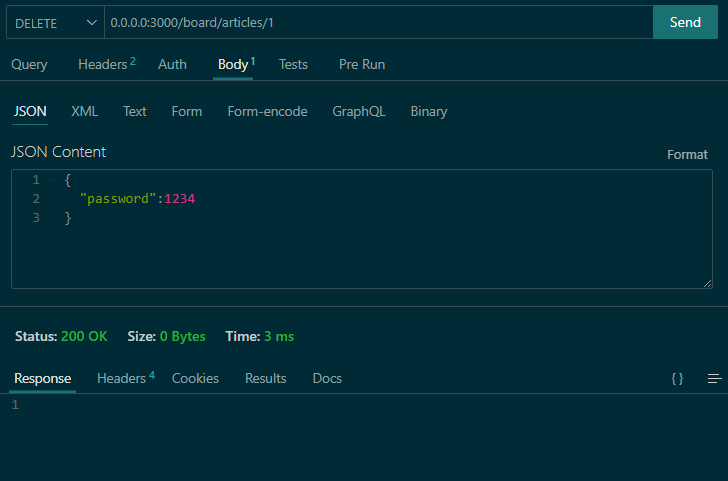This screenshot has height=481, width=728.
Task: Click the 0 Bytes size value
Action: tap(182, 336)
